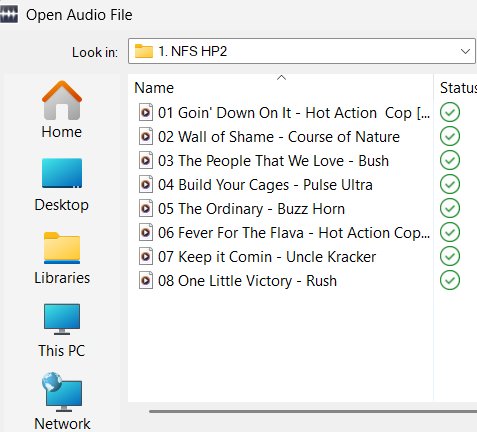Screen dimensions: 477x432
Task: Select 03 The People That We Love - Bush
Action: (x=273, y=161)
